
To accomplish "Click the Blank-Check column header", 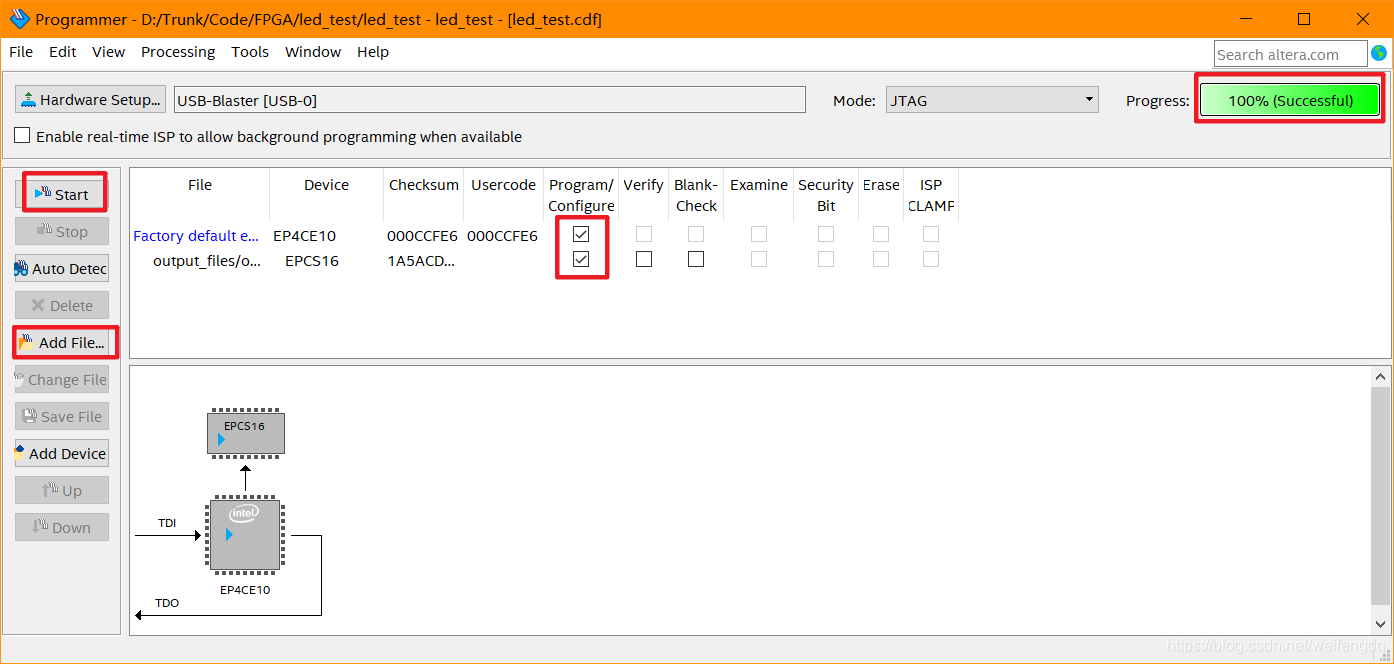I will pyautogui.click(x=696, y=195).
